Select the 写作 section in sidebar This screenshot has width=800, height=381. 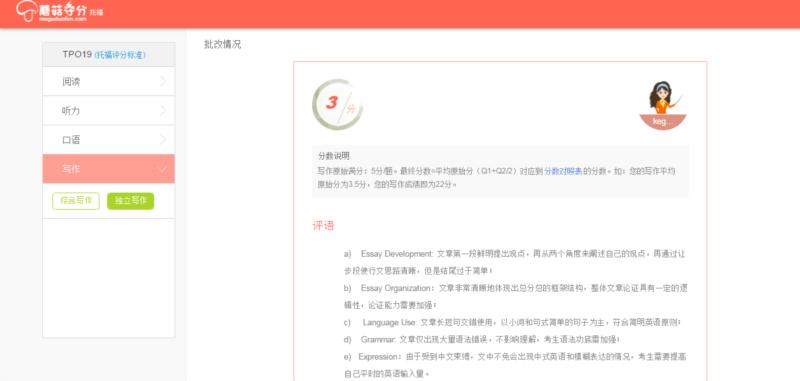109,169
